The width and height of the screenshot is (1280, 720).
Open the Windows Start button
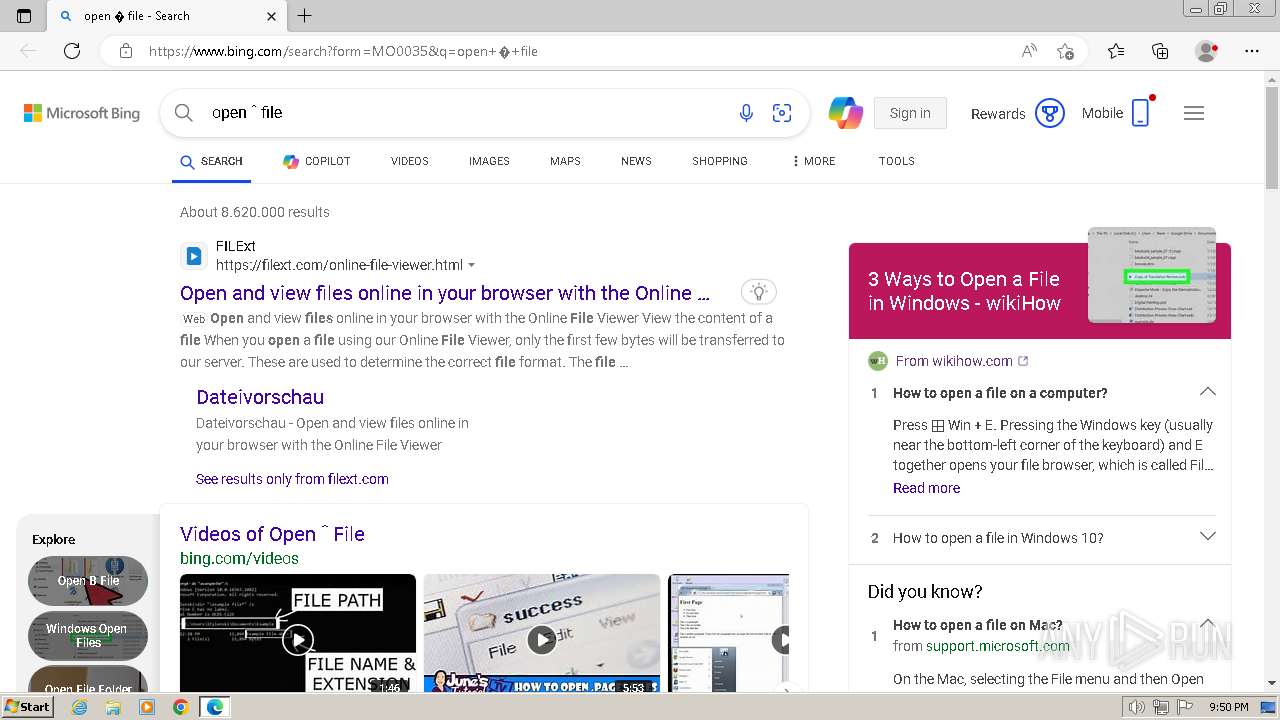click(x=28, y=707)
